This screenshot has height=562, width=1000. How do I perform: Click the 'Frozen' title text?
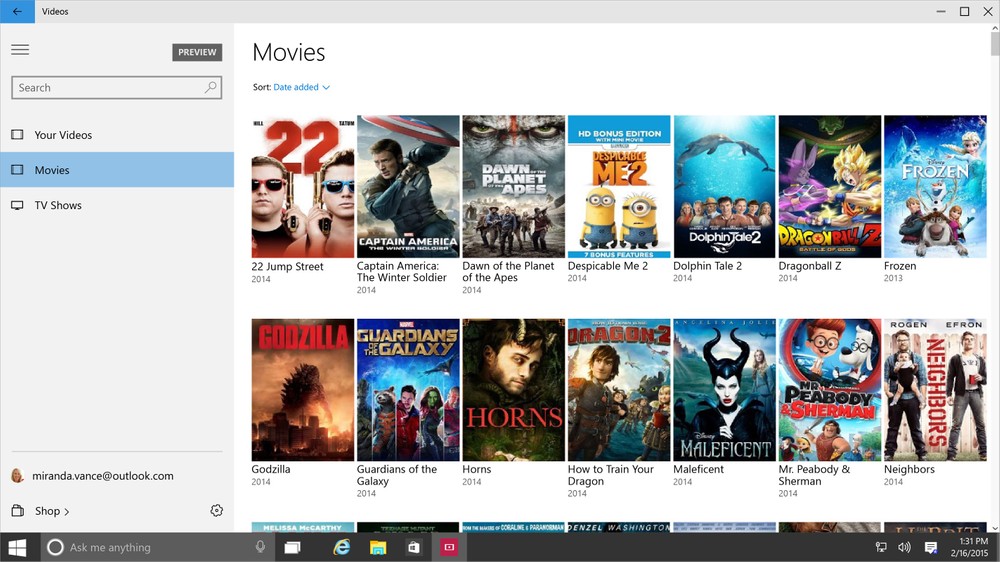coord(900,266)
